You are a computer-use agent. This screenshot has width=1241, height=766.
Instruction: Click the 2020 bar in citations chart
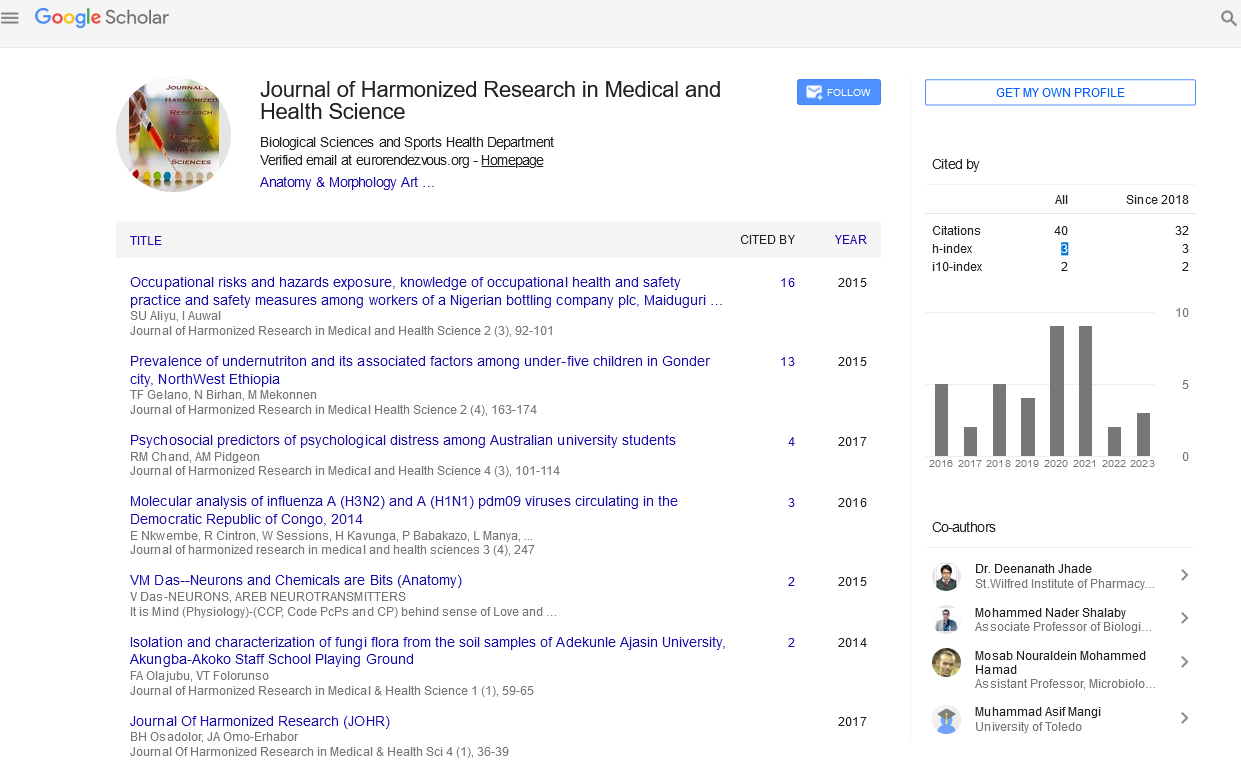point(1056,390)
